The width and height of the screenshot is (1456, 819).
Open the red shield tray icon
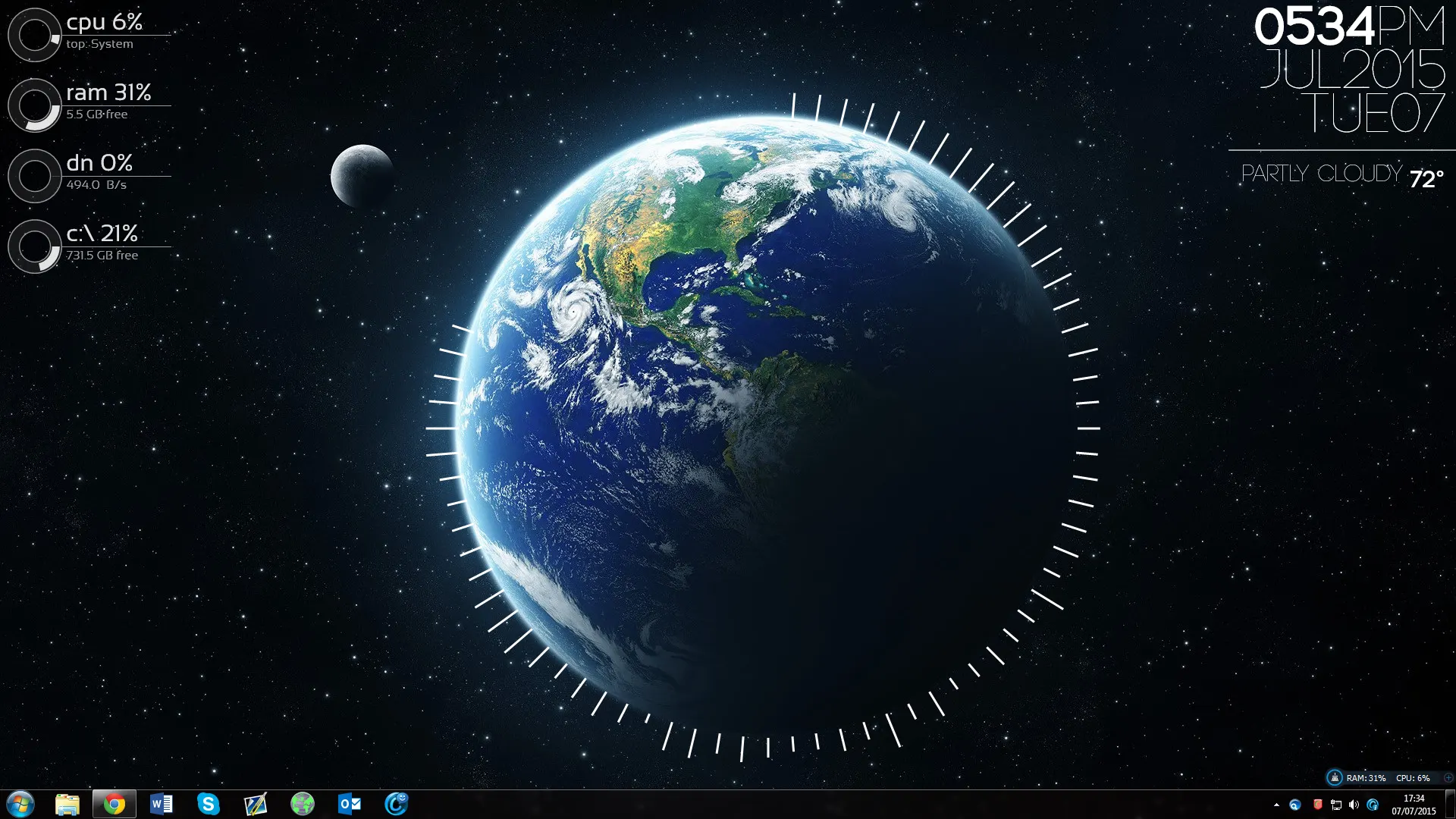coord(1318,804)
